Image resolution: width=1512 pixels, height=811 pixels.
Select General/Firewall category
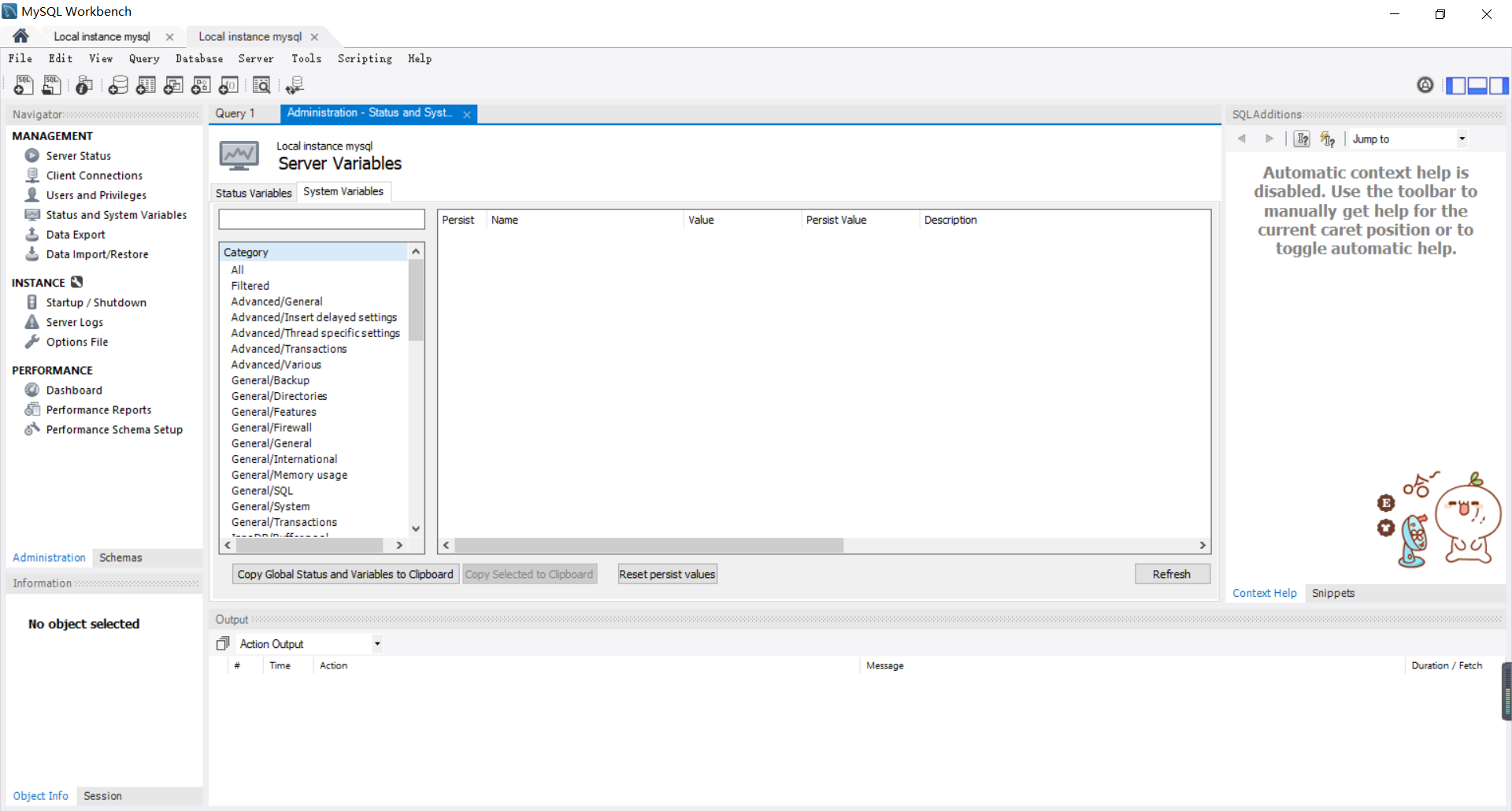click(272, 428)
